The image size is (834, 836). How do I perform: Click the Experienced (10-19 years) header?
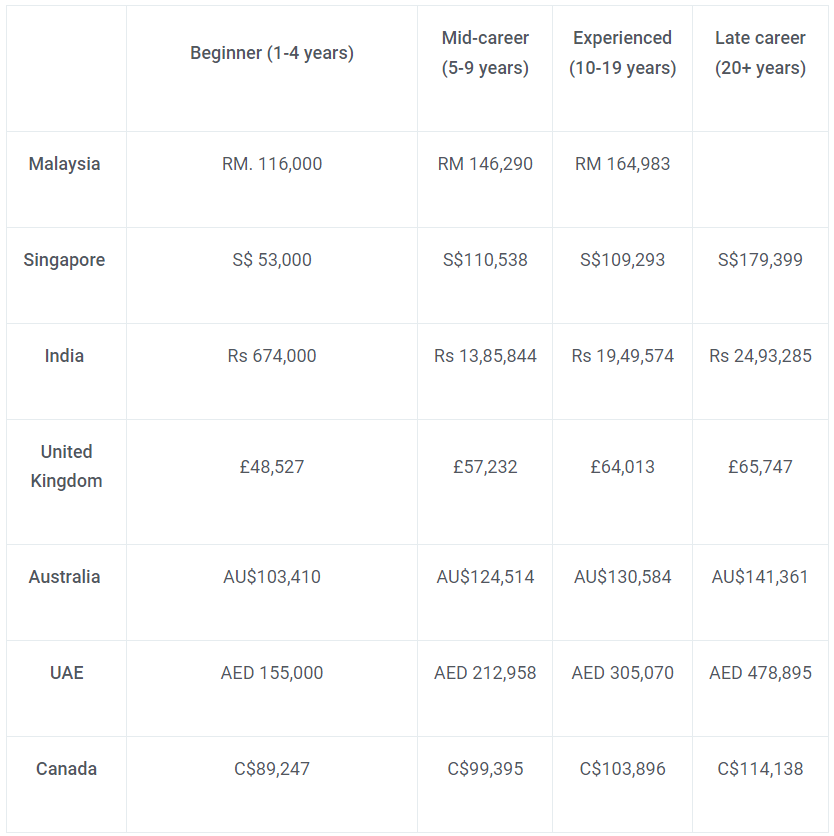click(622, 53)
